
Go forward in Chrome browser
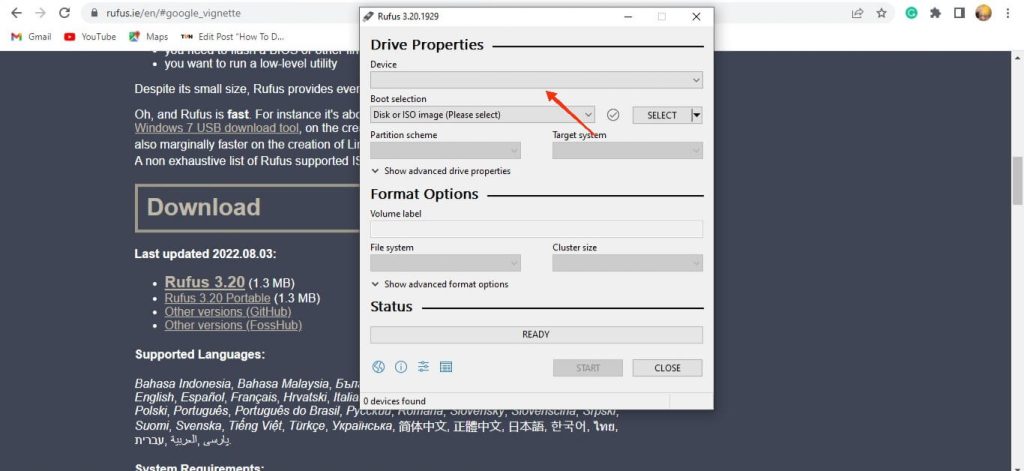coord(40,13)
